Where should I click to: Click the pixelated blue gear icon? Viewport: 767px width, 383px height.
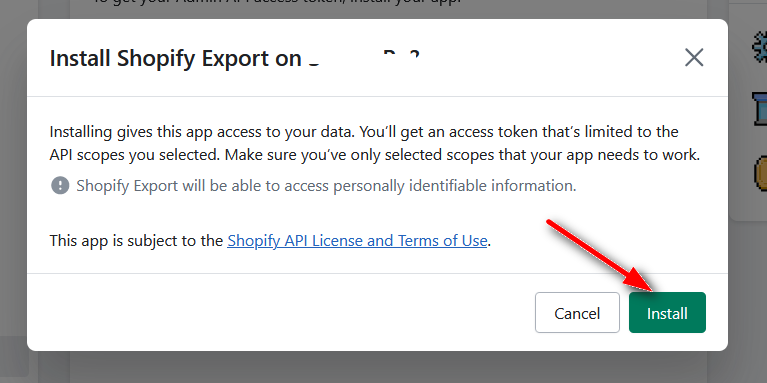click(x=760, y=47)
